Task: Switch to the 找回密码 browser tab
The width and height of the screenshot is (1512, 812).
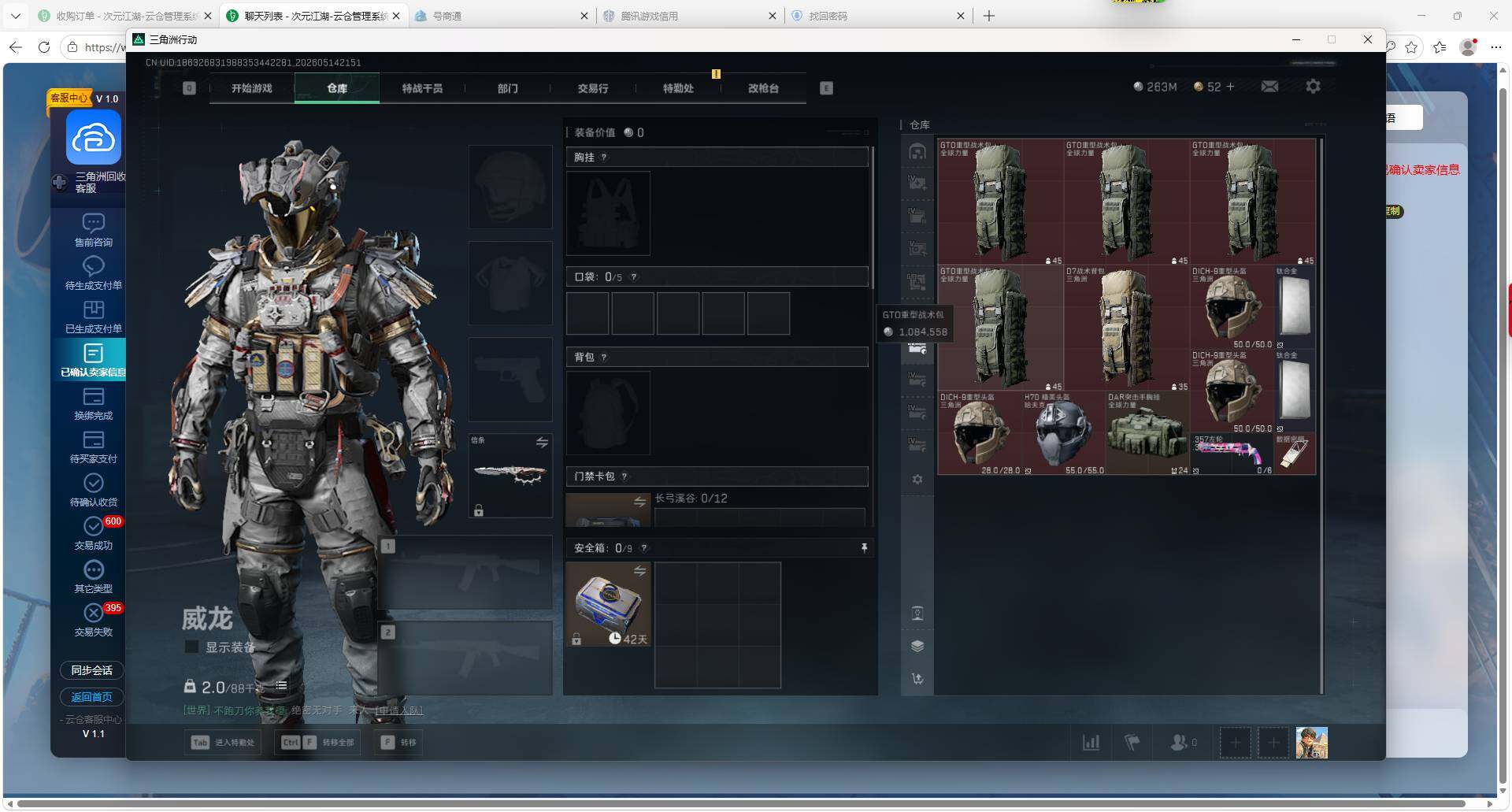Action: click(877, 16)
